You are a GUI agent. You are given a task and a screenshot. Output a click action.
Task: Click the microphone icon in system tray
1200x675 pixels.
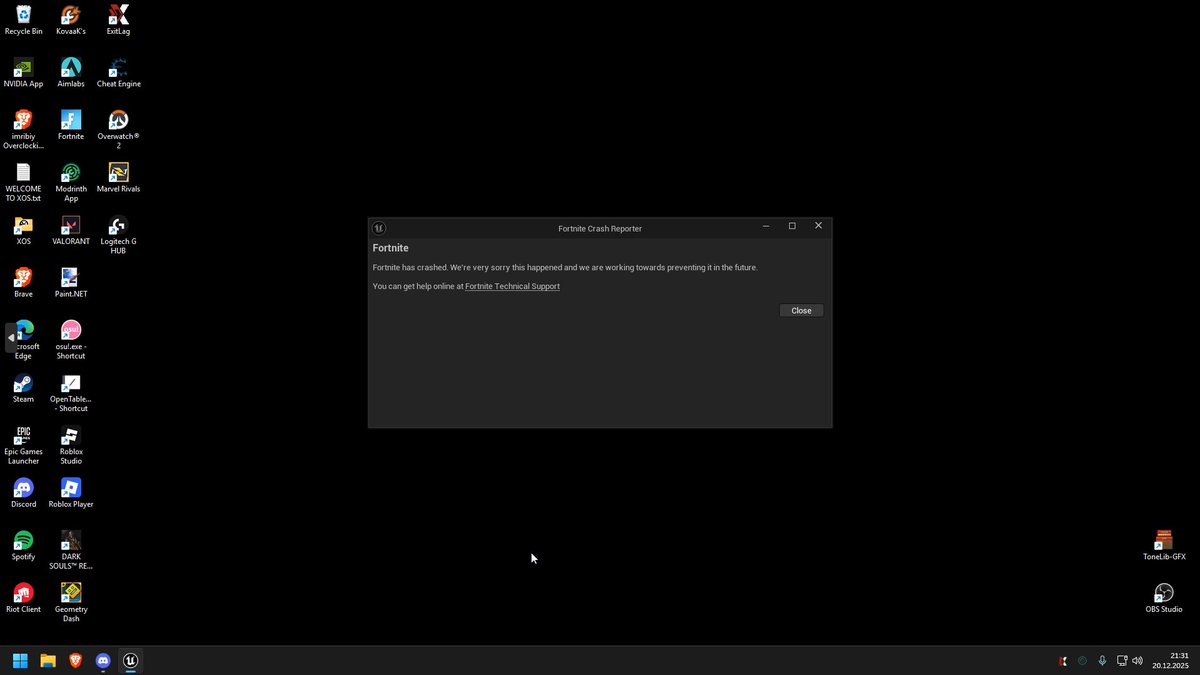(x=1102, y=661)
